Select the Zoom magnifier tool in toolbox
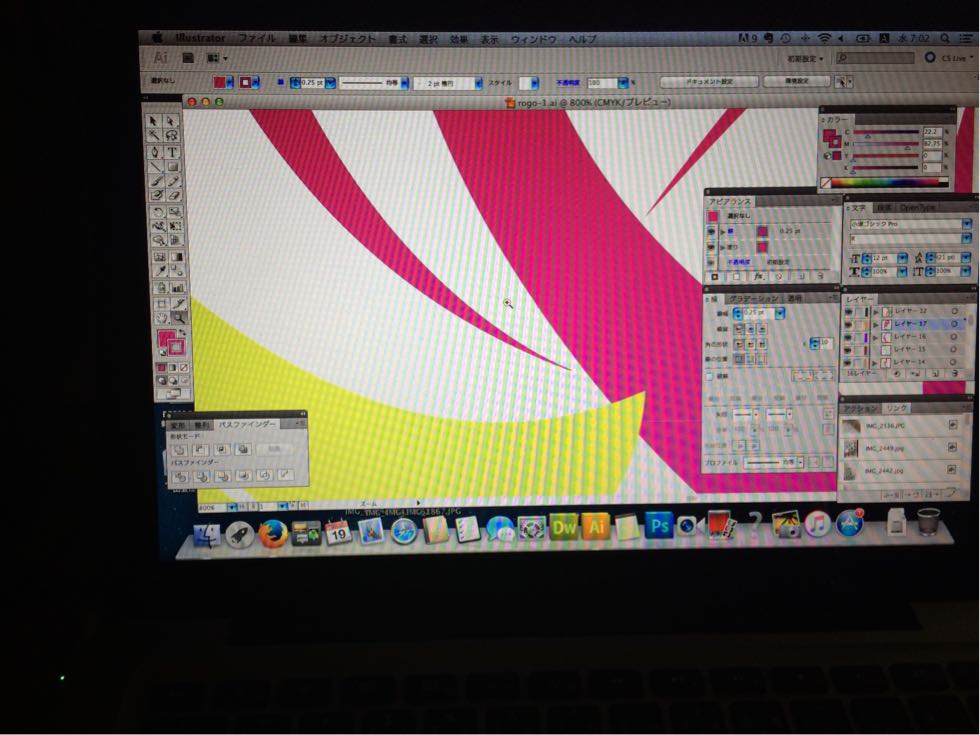 coord(179,318)
